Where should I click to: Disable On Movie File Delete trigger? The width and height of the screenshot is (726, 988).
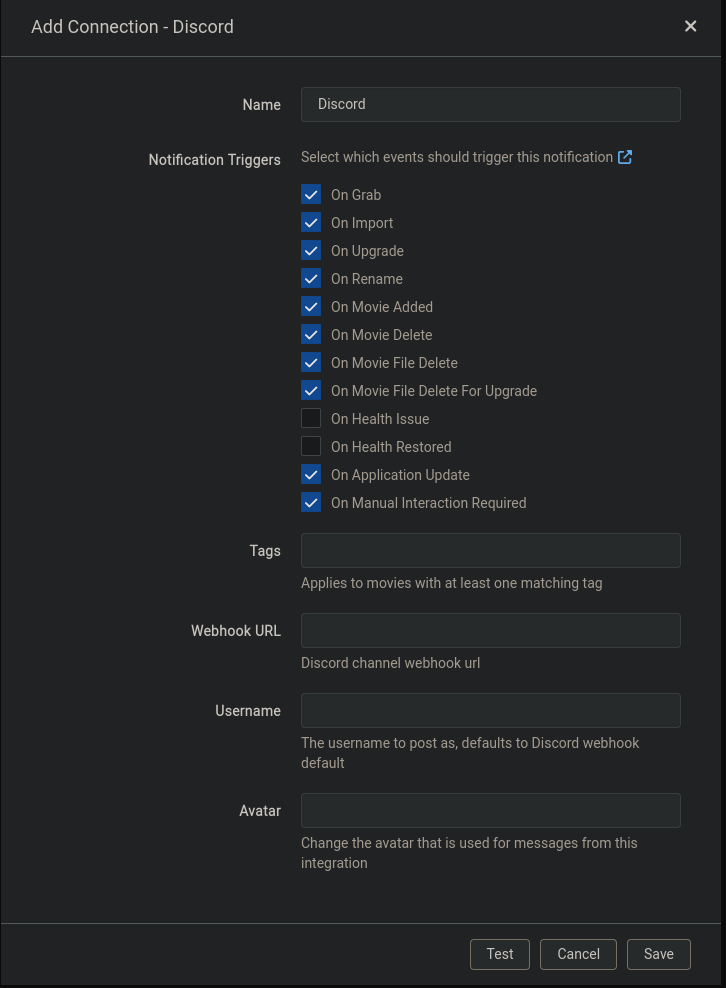[311, 362]
